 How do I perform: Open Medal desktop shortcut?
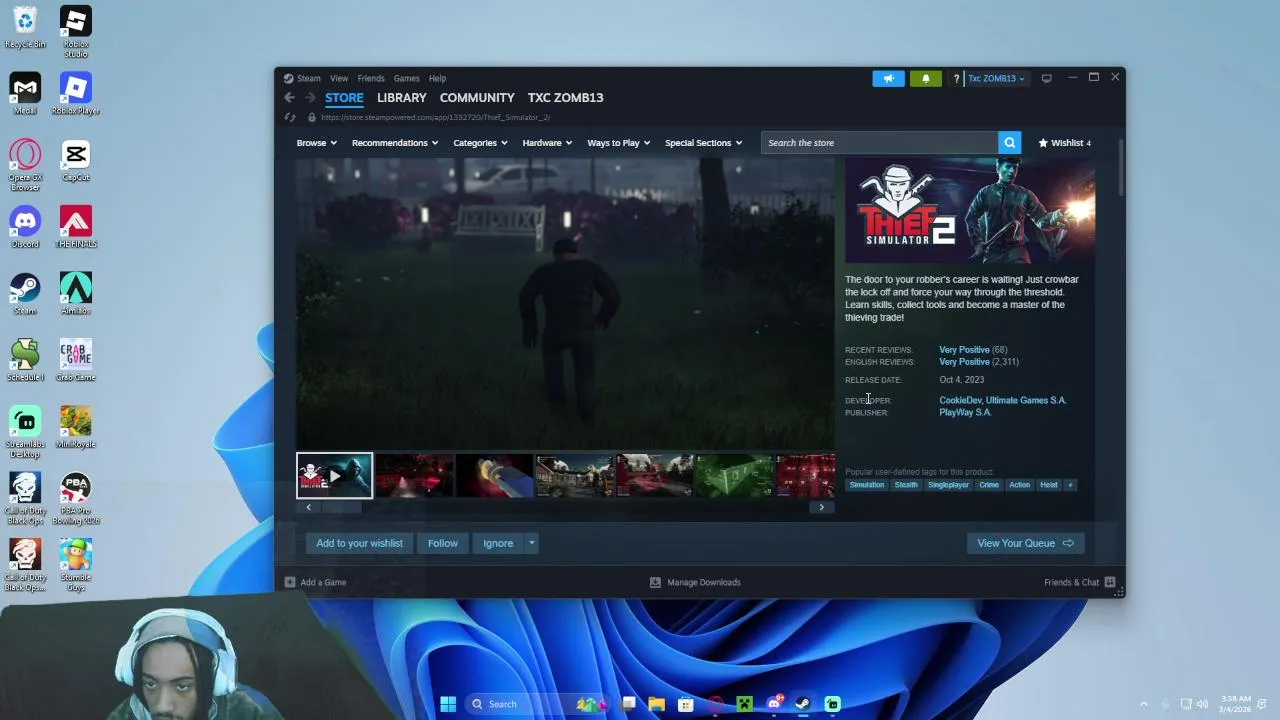coord(25,93)
